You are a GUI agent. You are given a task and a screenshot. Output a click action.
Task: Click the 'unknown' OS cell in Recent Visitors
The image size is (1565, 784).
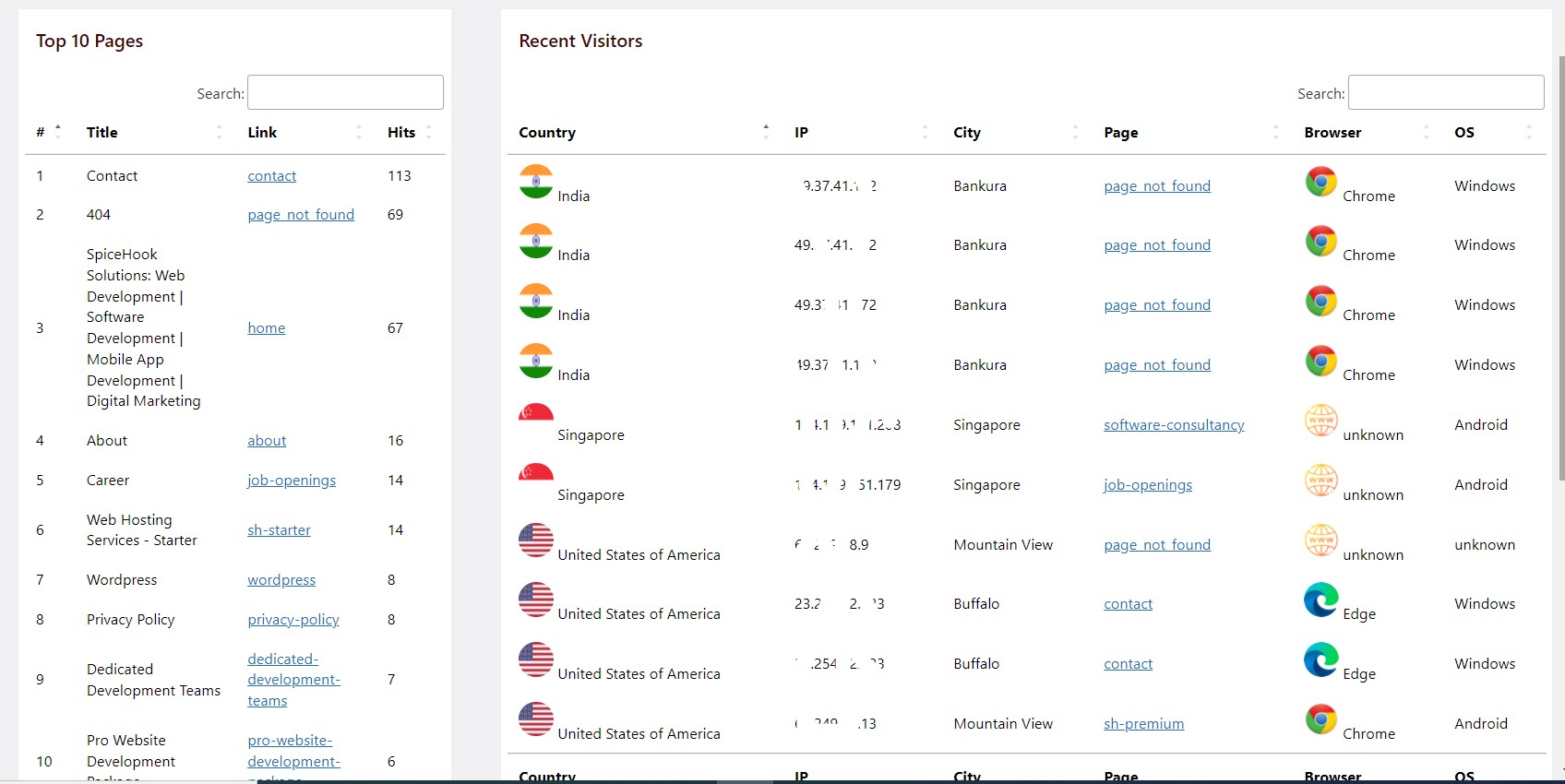[x=1485, y=544]
